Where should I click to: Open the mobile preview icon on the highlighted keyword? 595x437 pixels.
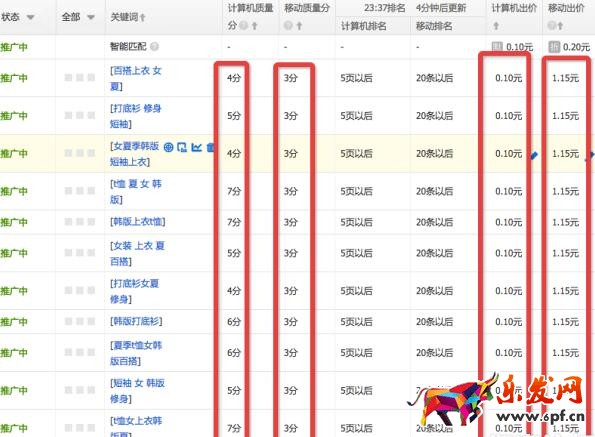[182, 147]
